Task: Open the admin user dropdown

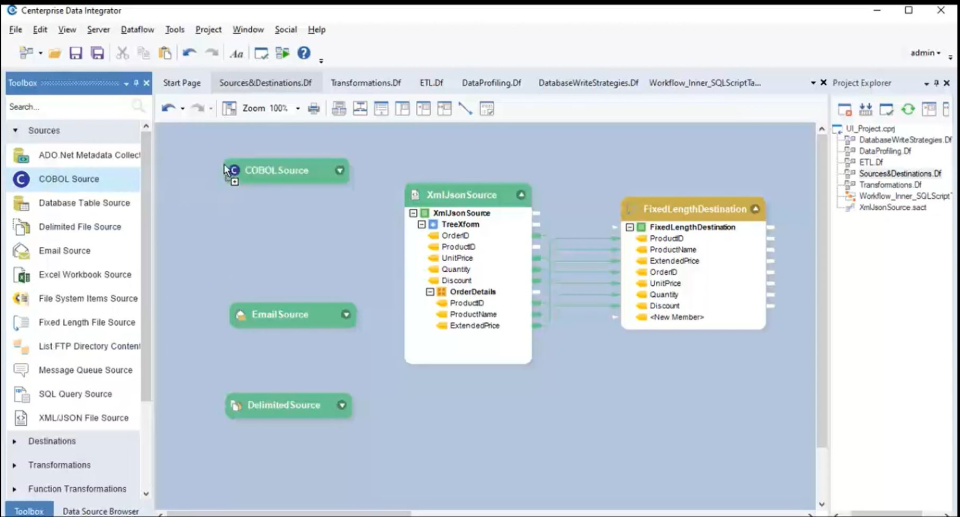Action: click(926, 53)
